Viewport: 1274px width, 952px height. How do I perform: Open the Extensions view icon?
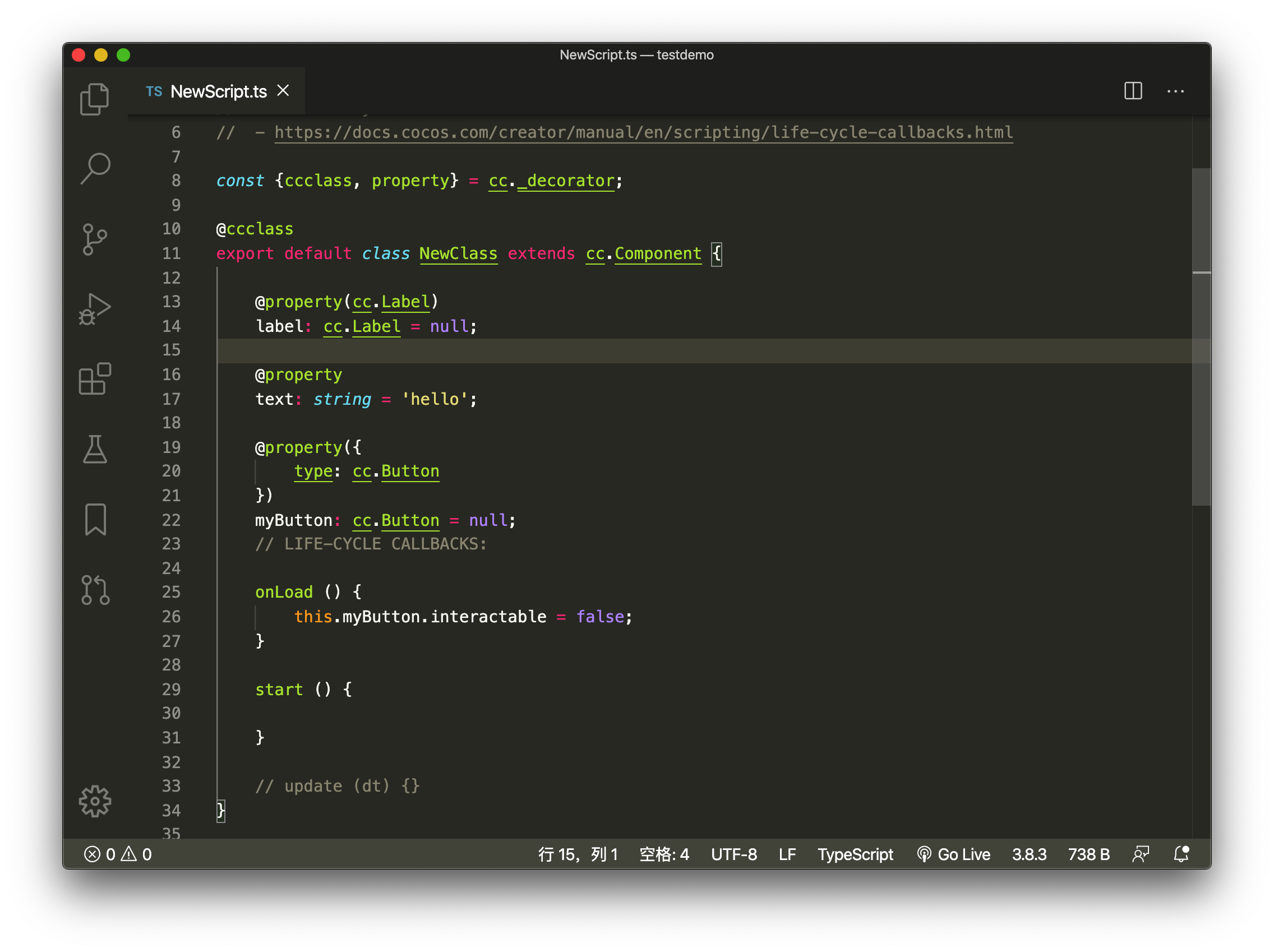click(94, 379)
